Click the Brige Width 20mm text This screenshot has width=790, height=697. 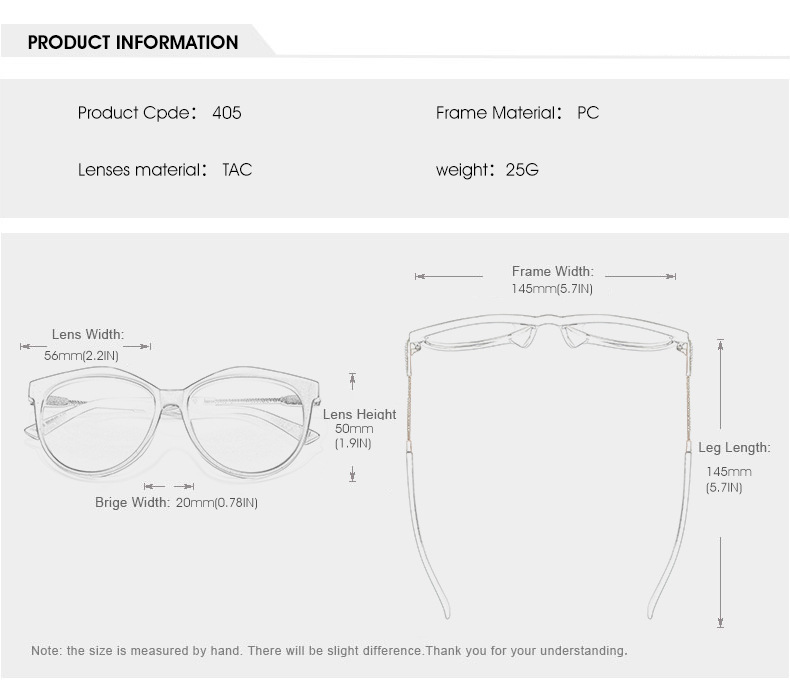[176, 502]
